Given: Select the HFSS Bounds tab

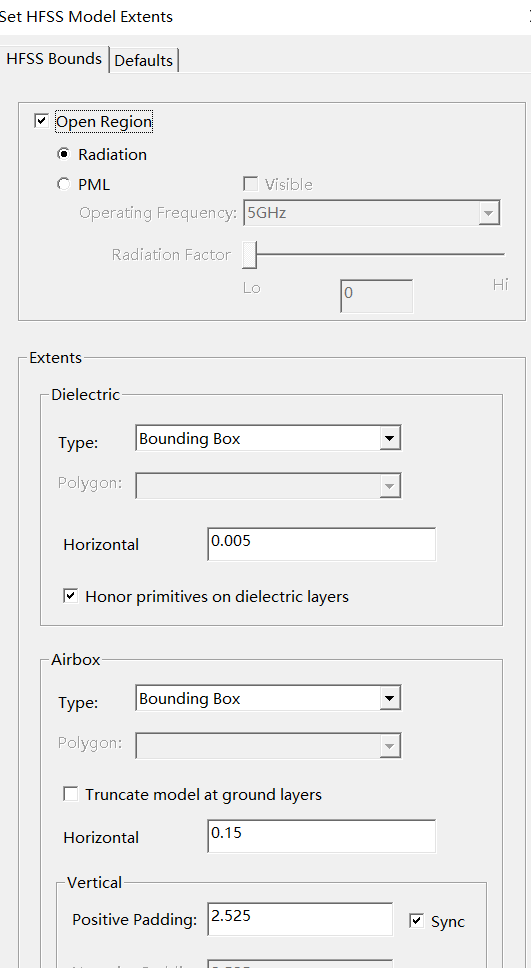Looking at the screenshot, I should click(54, 59).
